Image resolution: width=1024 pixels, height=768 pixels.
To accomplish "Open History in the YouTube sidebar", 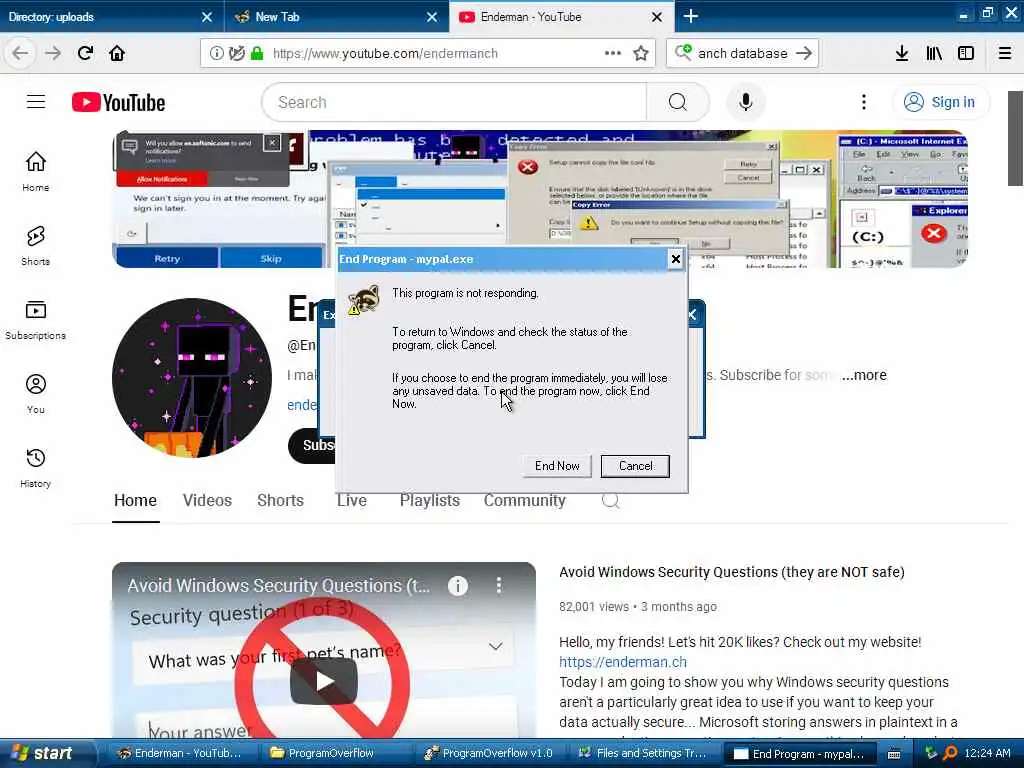I will pyautogui.click(x=35, y=468).
